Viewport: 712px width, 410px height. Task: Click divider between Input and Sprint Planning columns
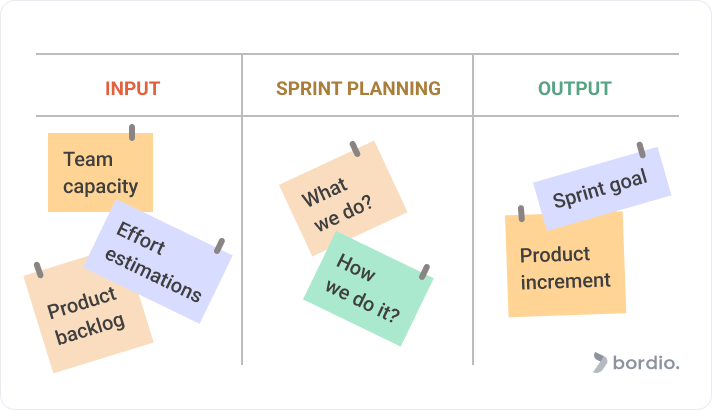(x=242, y=240)
